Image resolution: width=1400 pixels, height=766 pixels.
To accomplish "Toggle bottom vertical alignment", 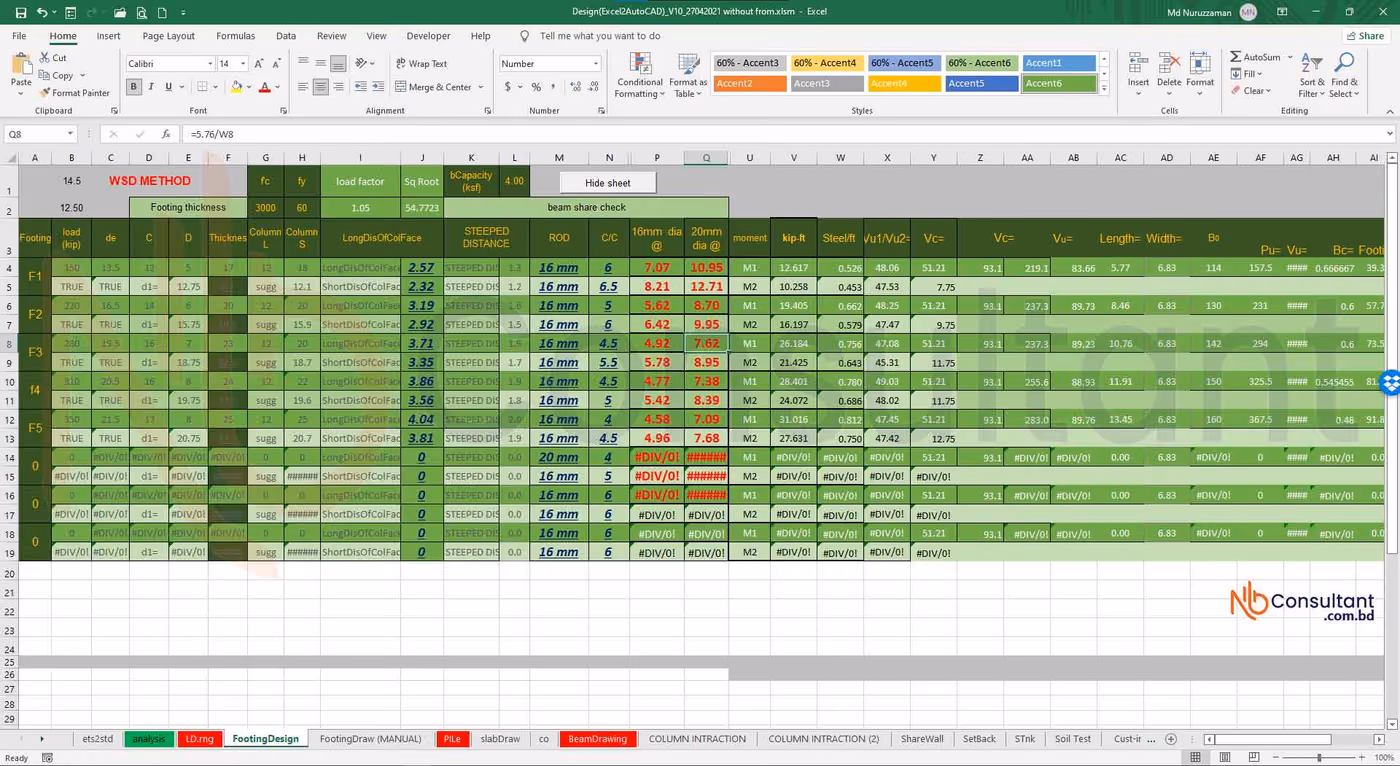I will pyautogui.click(x=339, y=63).
